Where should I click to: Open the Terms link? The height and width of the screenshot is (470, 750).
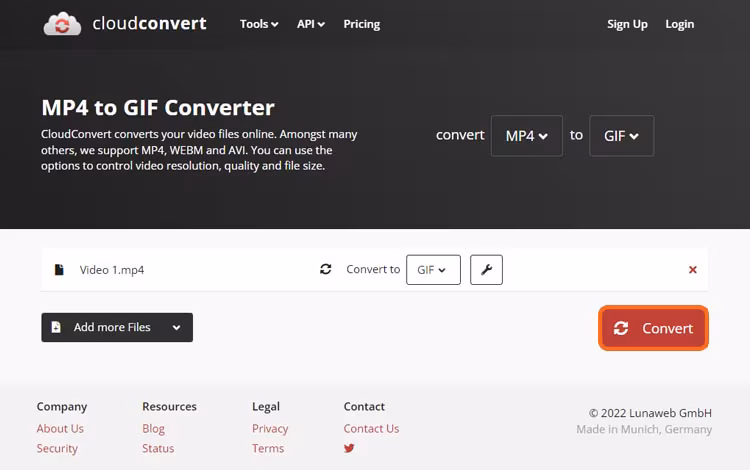(x=268, y=448)
